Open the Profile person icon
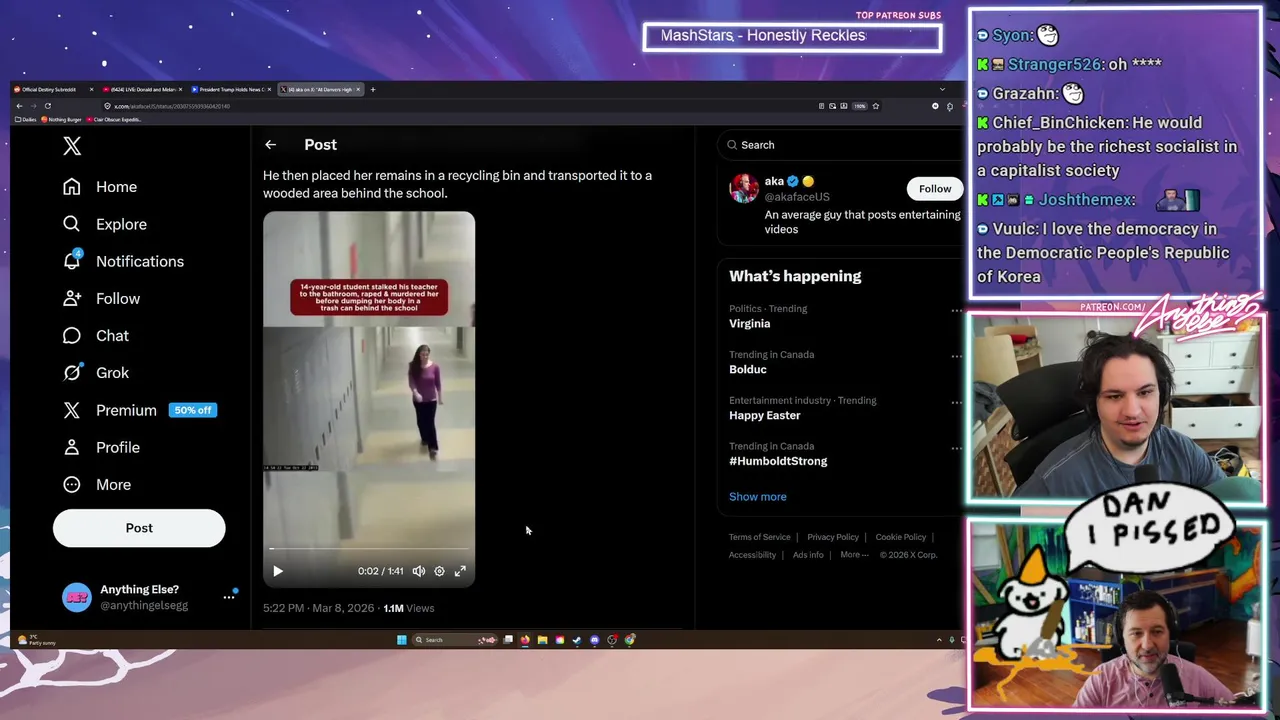 click(x=72, y=447)
